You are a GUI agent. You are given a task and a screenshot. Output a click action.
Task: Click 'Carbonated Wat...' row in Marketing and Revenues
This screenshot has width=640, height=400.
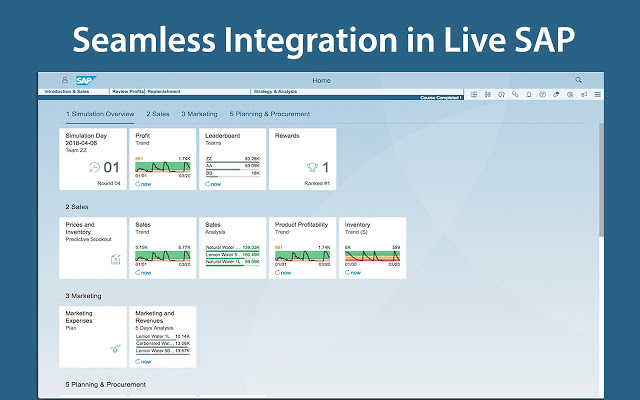coord(163,344)
